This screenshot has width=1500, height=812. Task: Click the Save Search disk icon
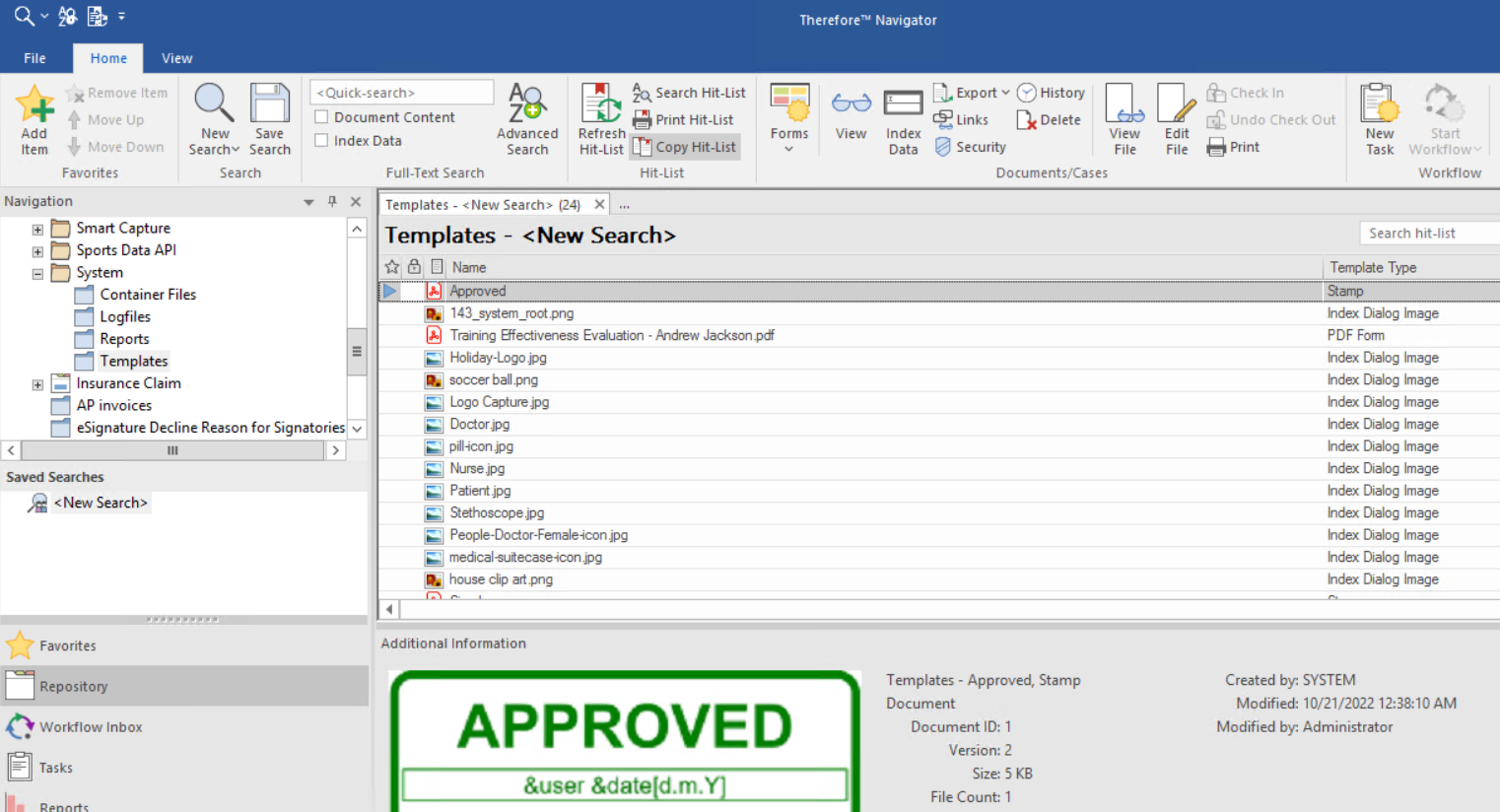click(x=269, y=104)
